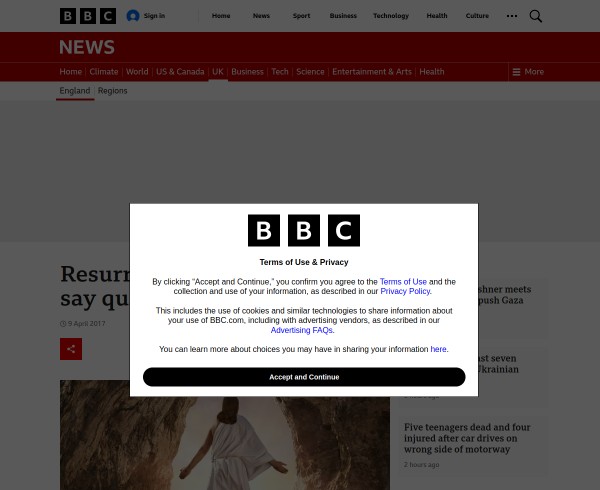
Task: Click the NEWS banner title
Action: point(87,47)
